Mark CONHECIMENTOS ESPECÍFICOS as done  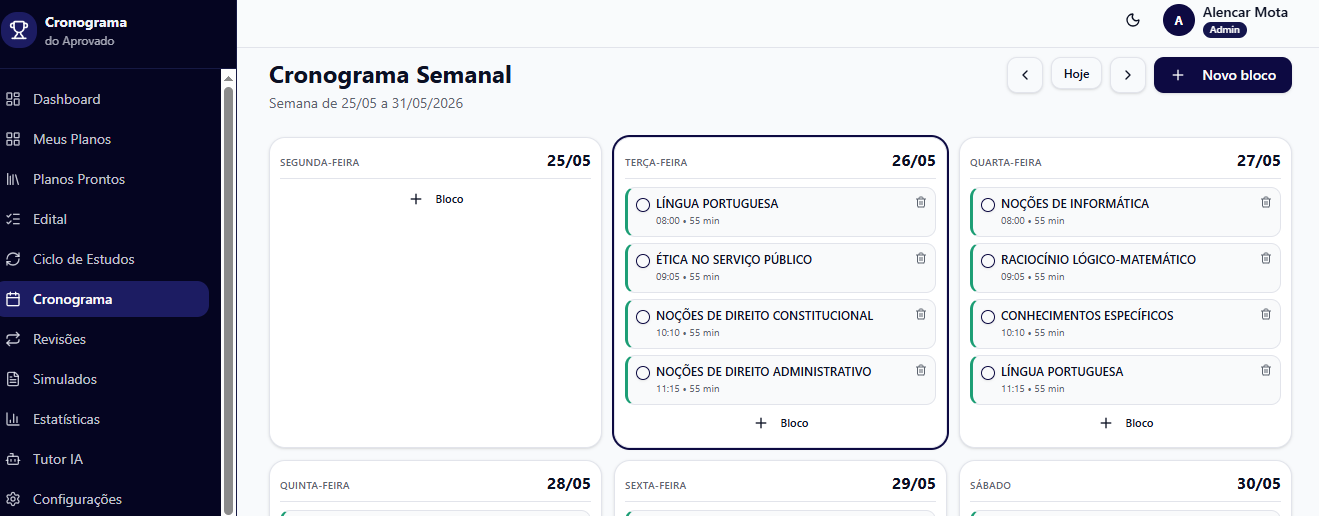tap(988, 317)
